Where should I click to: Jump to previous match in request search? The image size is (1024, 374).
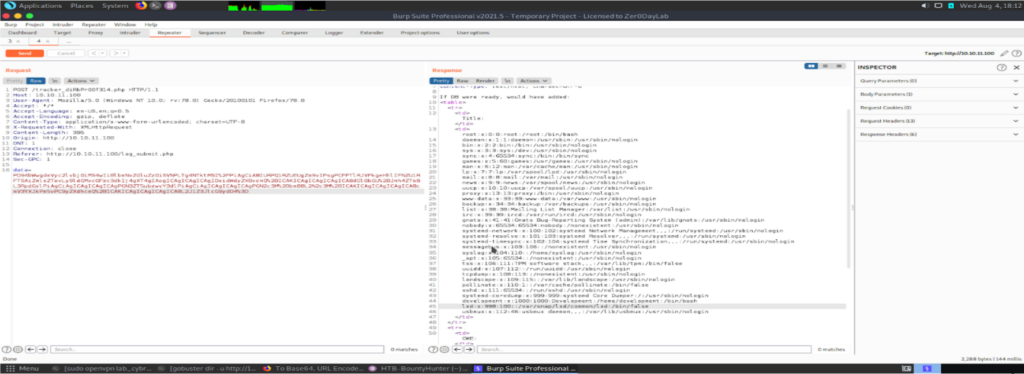tap(30, 349)
